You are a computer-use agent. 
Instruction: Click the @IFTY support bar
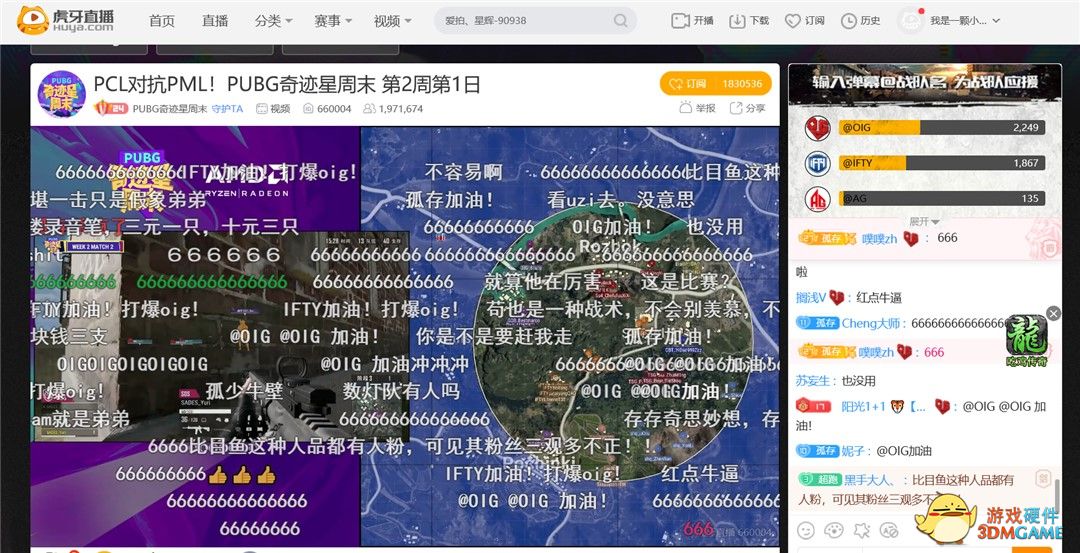click(x=942, y=163)
